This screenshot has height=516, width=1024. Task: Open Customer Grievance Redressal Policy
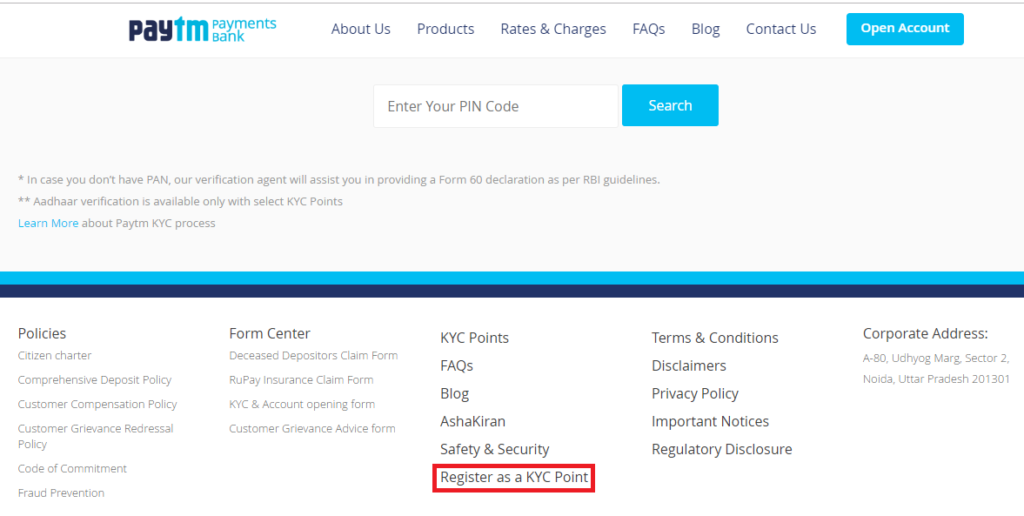coord(95,436)
